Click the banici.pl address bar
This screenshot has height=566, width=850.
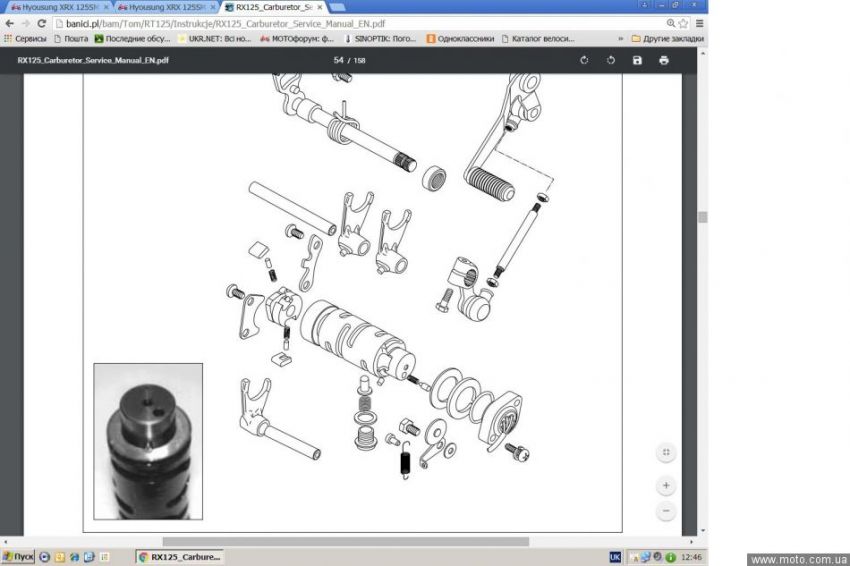pyautogui.click(x=358, y=23)
